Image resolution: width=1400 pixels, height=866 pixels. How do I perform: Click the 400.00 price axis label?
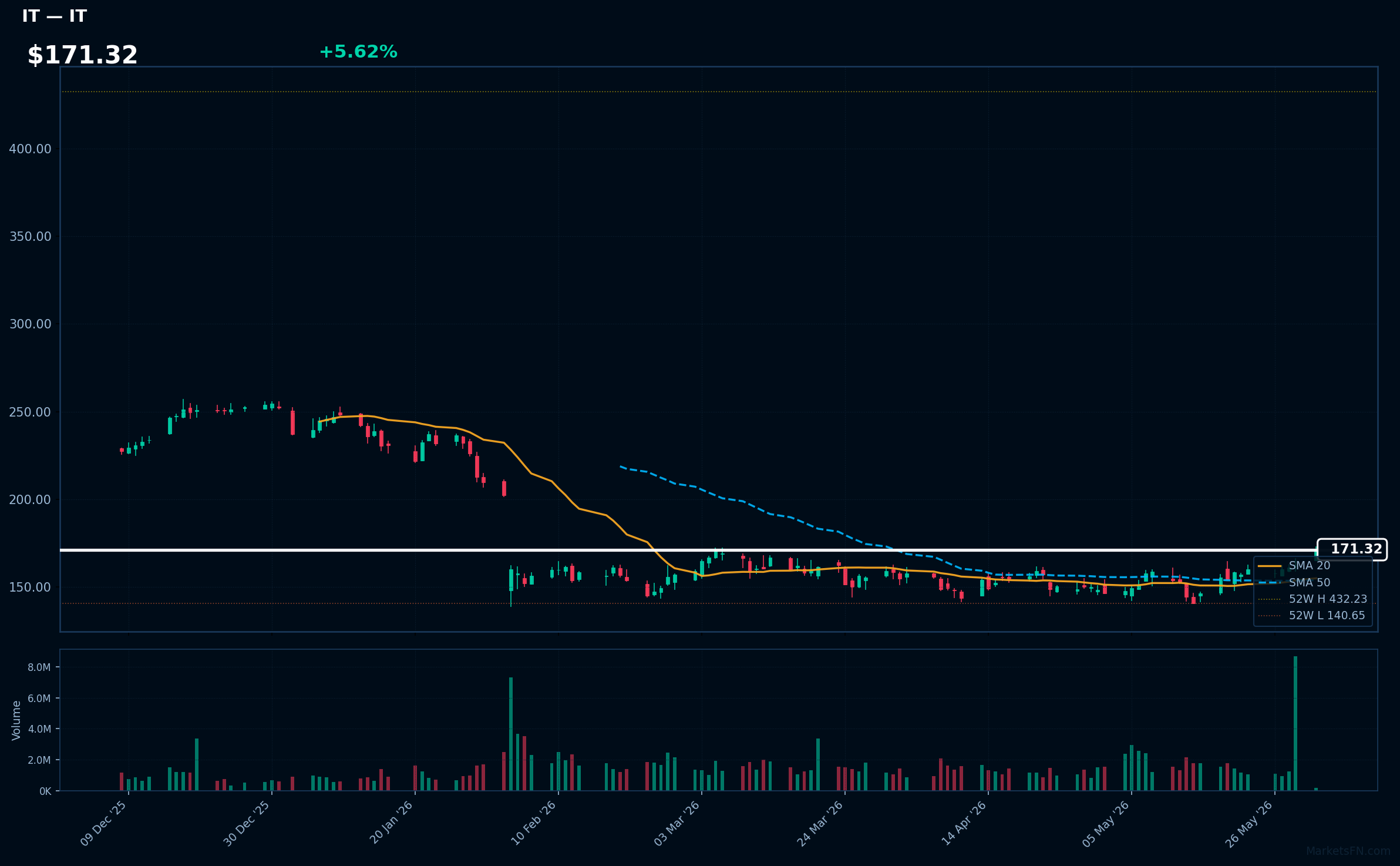click(x=30, y=149)
